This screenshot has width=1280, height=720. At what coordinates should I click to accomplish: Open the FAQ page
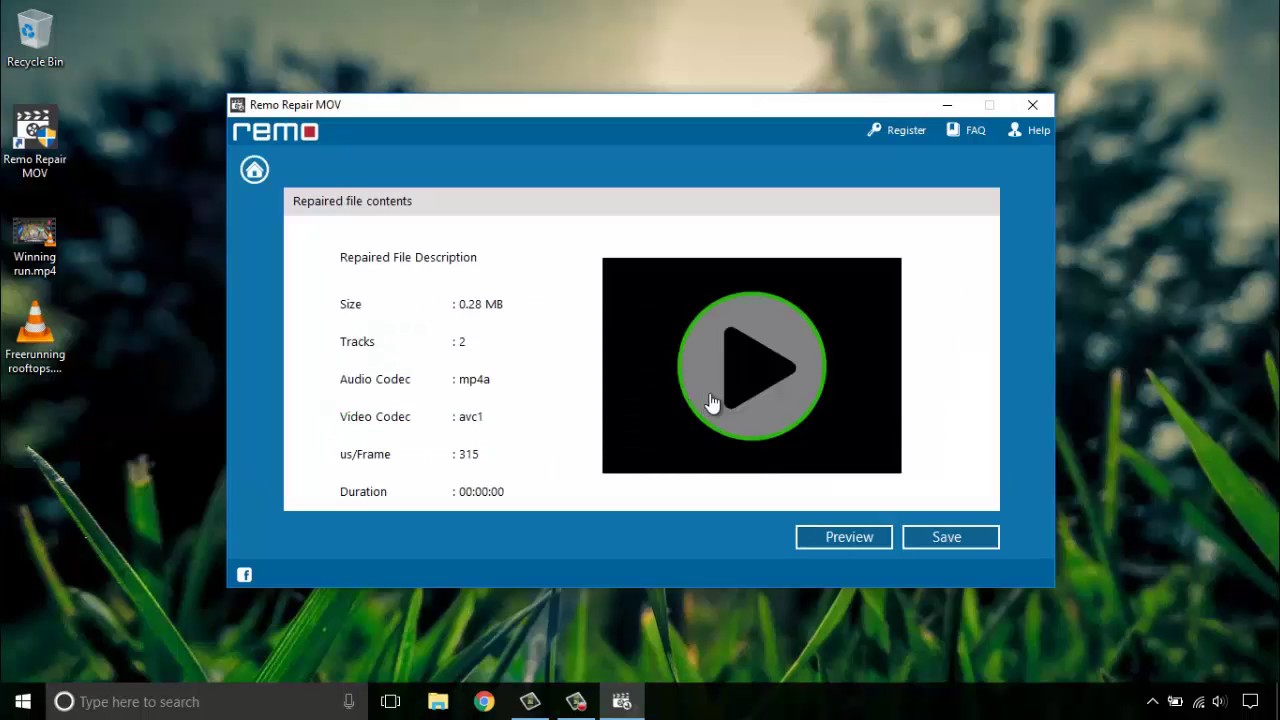[x=966, y=130]
